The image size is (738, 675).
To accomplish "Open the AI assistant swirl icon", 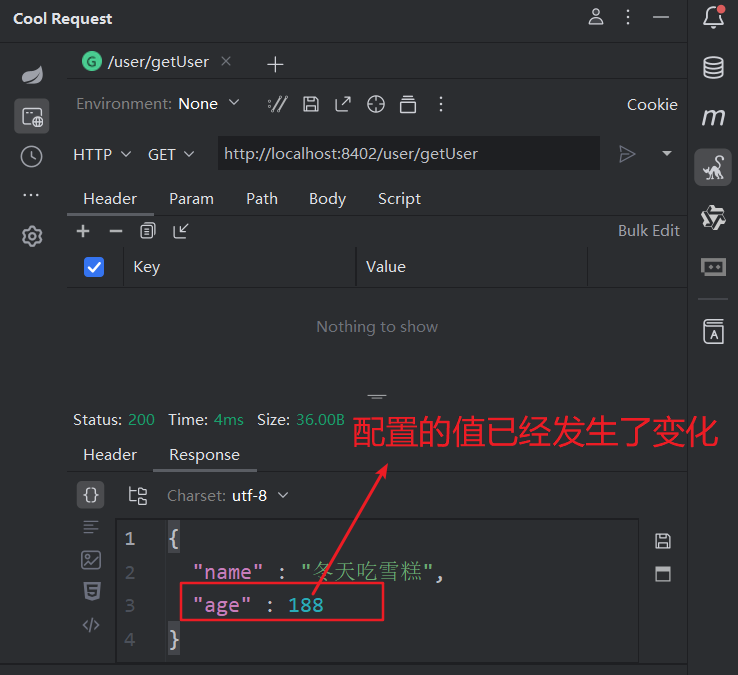I will (x=714, y=217).
